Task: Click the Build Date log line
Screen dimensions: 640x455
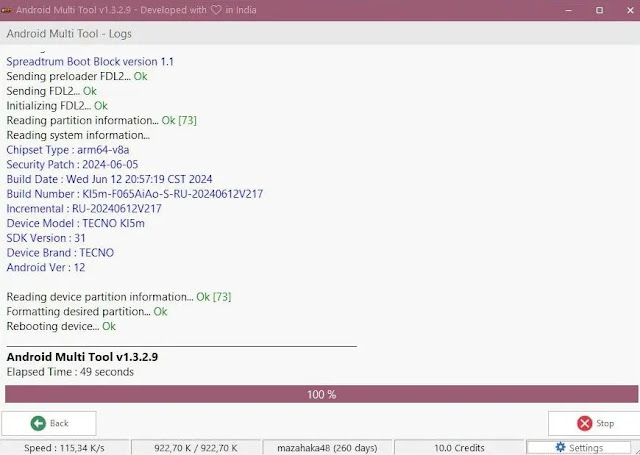Action: [109, 179]
